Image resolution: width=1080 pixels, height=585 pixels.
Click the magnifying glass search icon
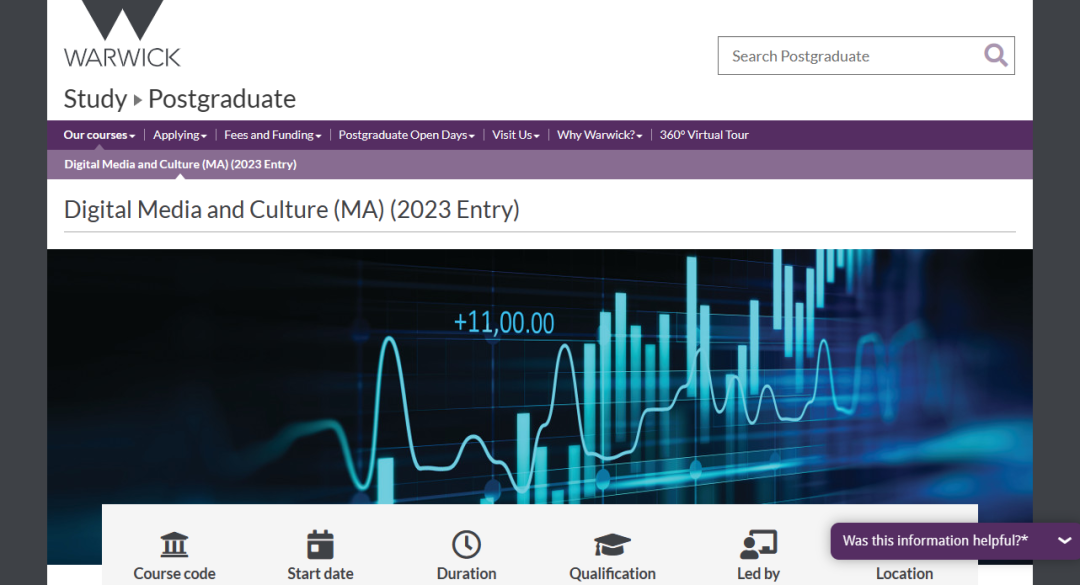[995, 55]
